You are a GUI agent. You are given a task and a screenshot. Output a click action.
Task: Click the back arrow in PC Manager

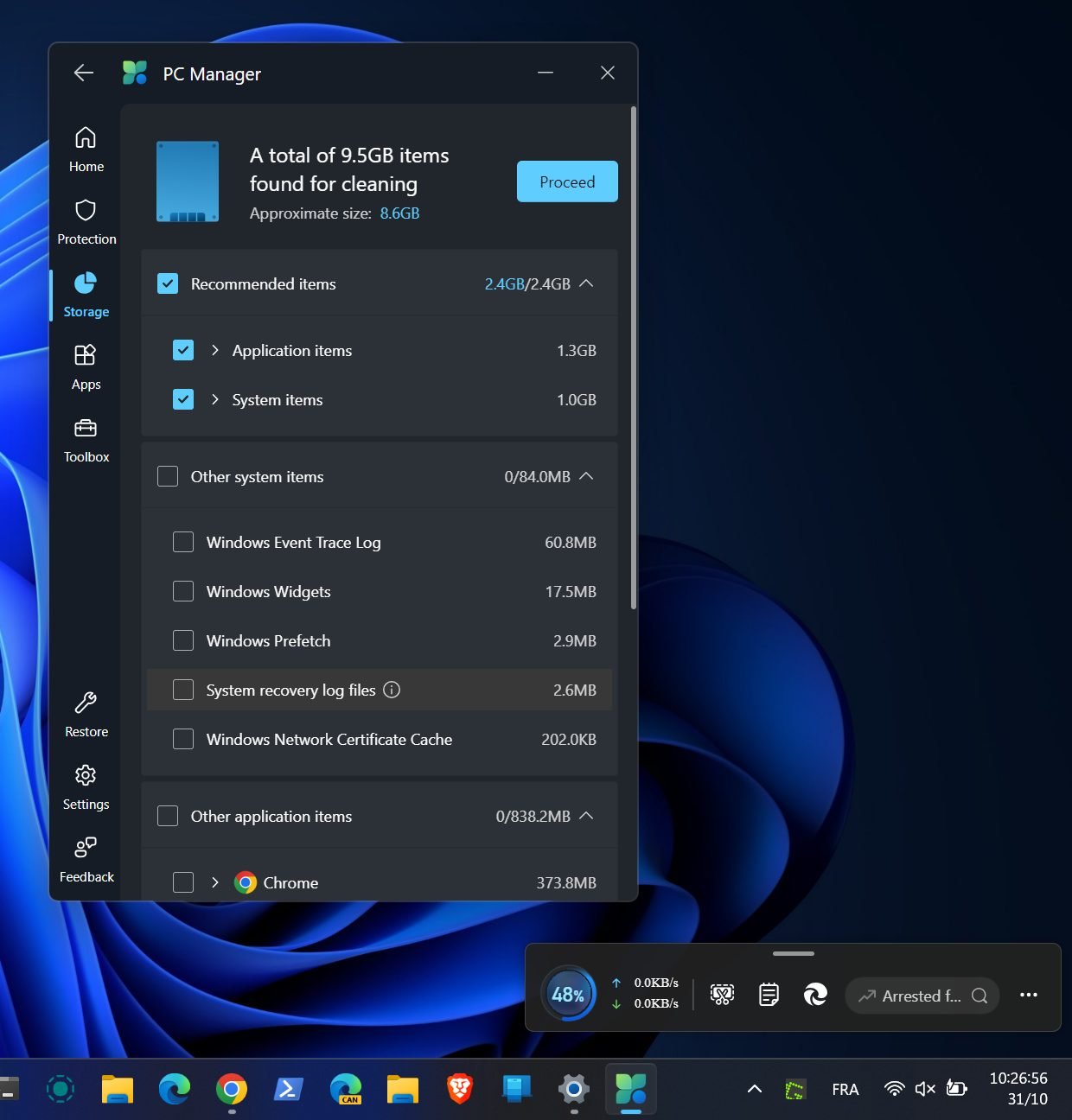click(84, 73)
